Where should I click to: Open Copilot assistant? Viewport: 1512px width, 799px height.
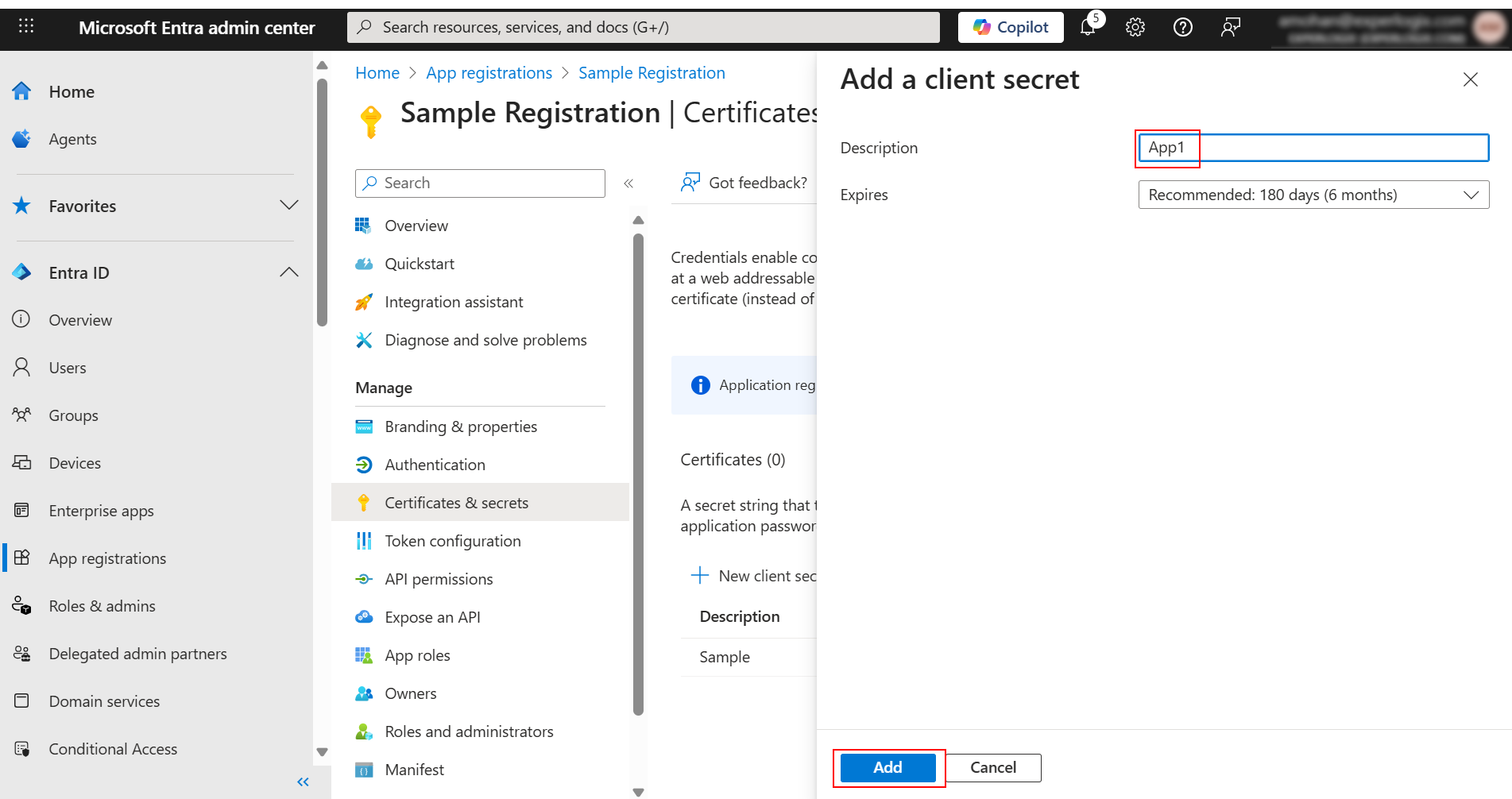1011,27
